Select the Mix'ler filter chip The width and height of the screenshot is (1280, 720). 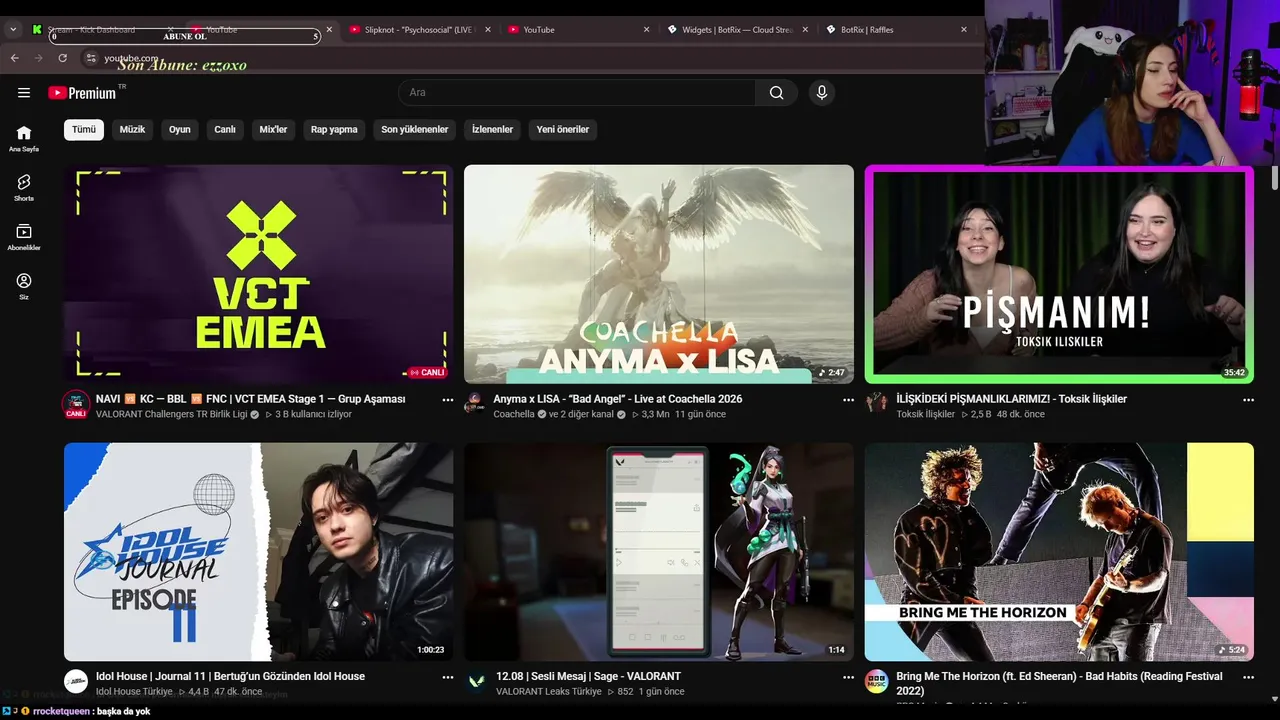[x=274, y=130]
